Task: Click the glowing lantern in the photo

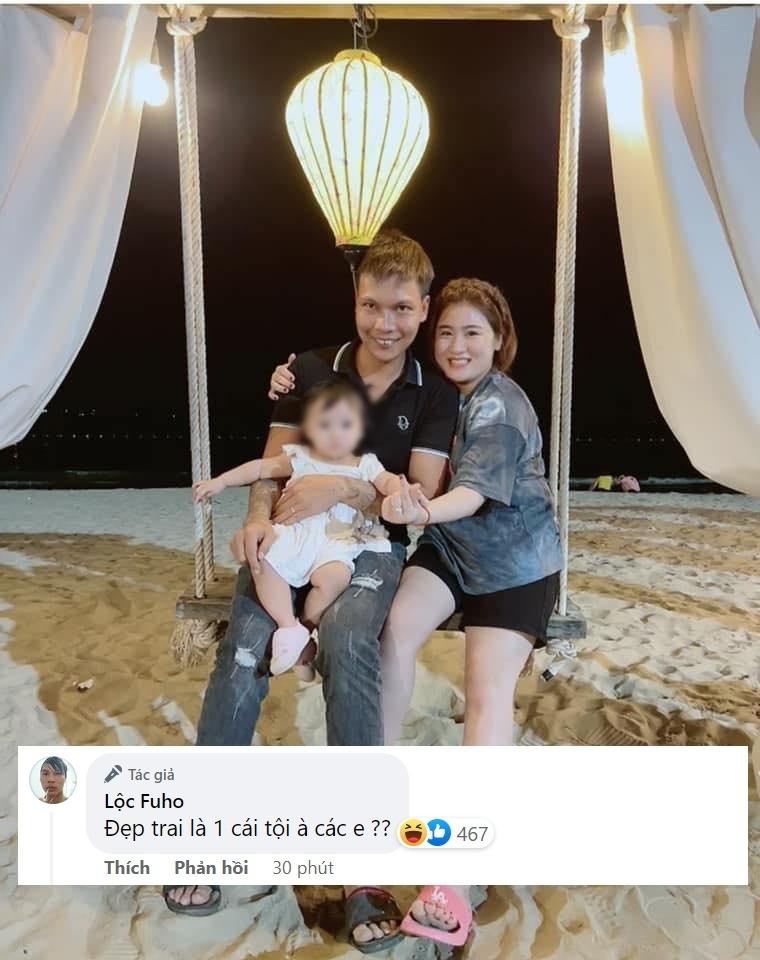Action: [358, 149]
